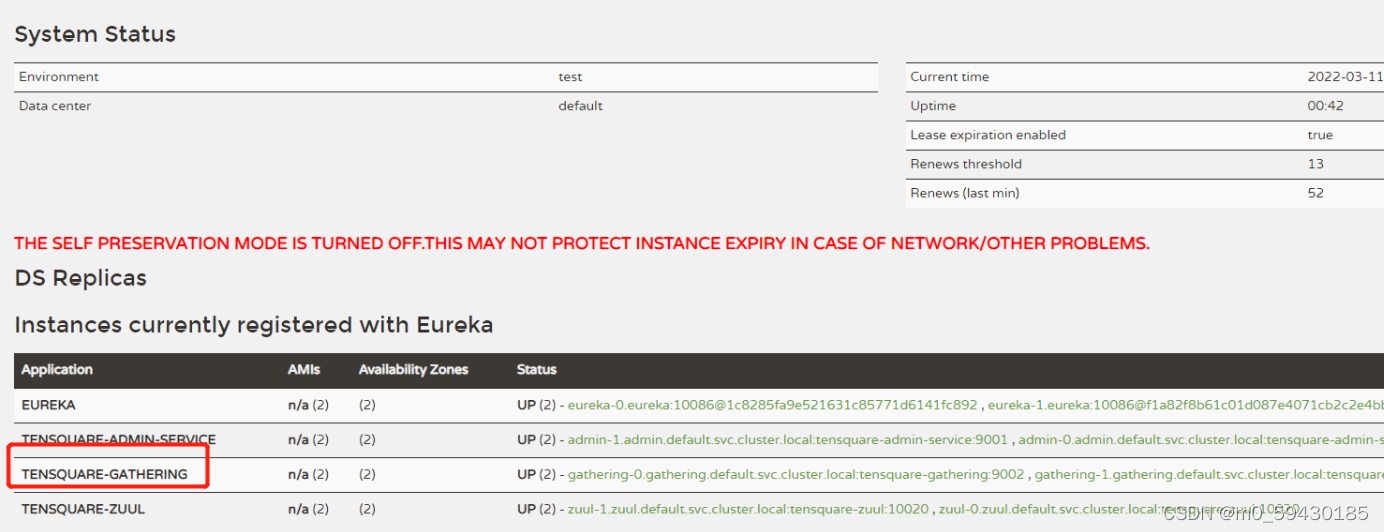The image size is (1384, 532).
Task: Click the Environment label
Action: point(59,77)
